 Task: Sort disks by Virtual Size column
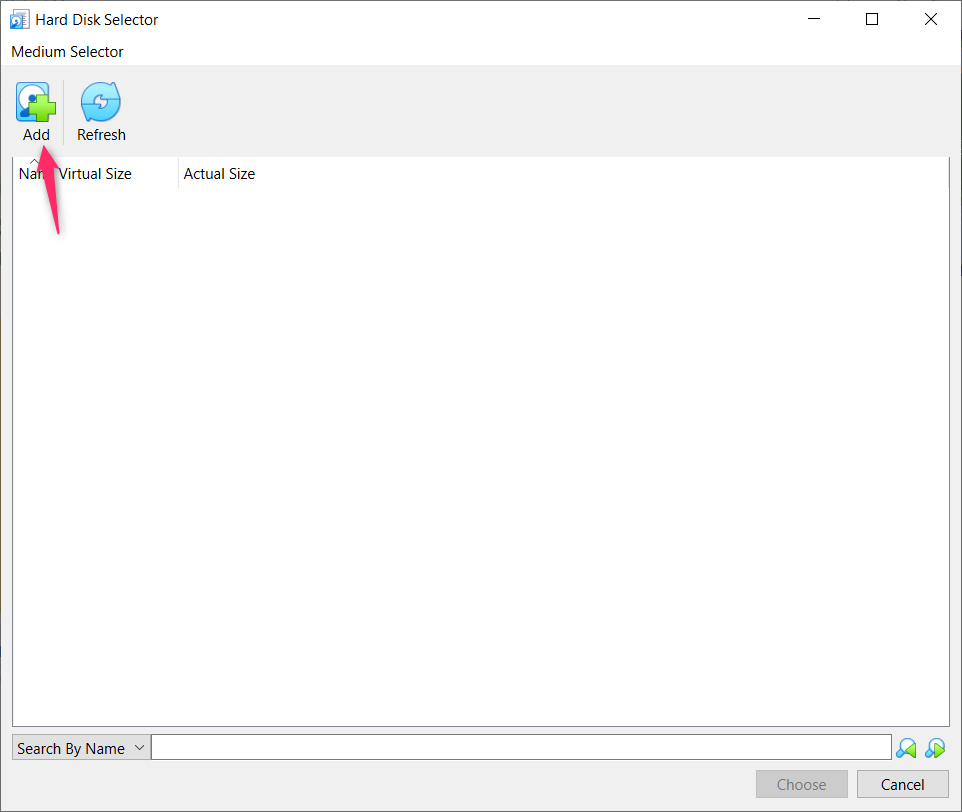point(96,173)
